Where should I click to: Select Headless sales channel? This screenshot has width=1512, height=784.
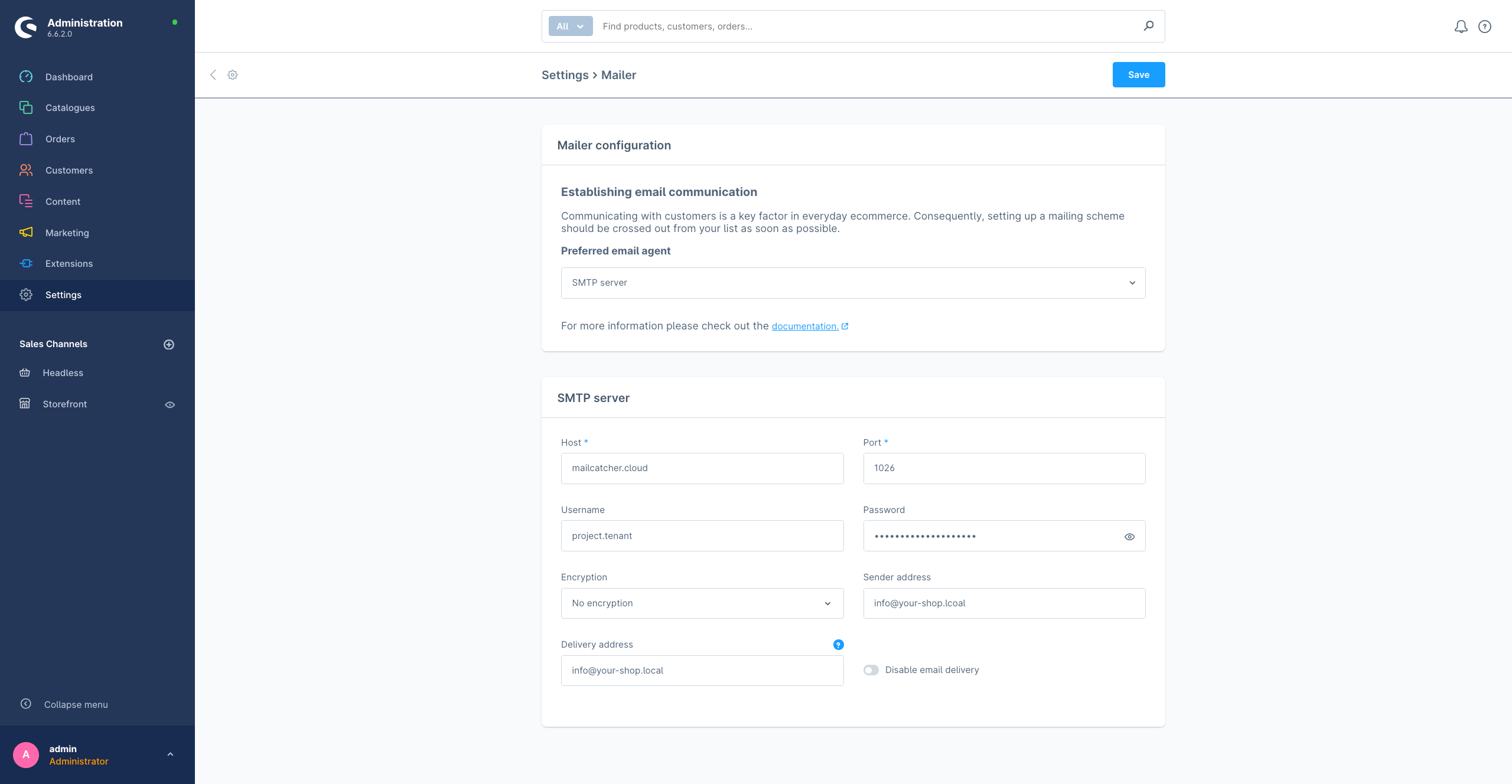pos(63,373)
